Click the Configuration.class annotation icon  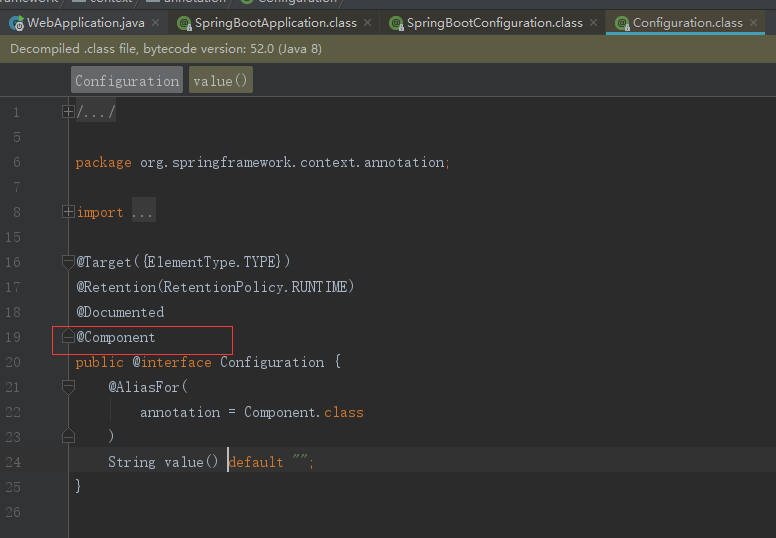click(x=623, y=23)
